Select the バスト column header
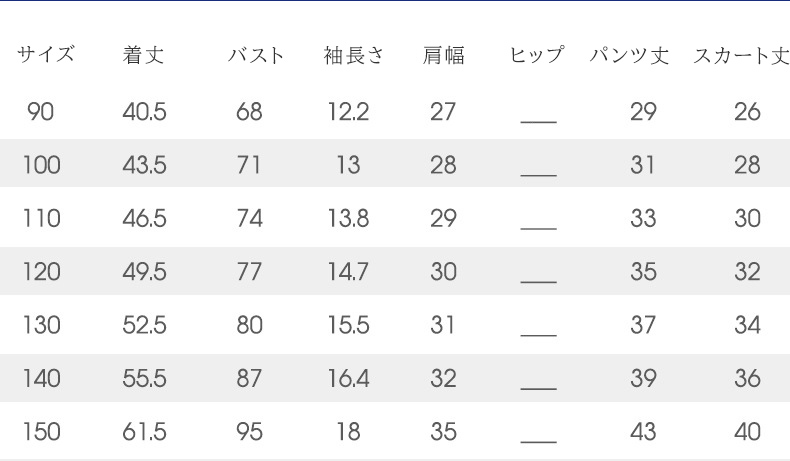 click(256, 56)
